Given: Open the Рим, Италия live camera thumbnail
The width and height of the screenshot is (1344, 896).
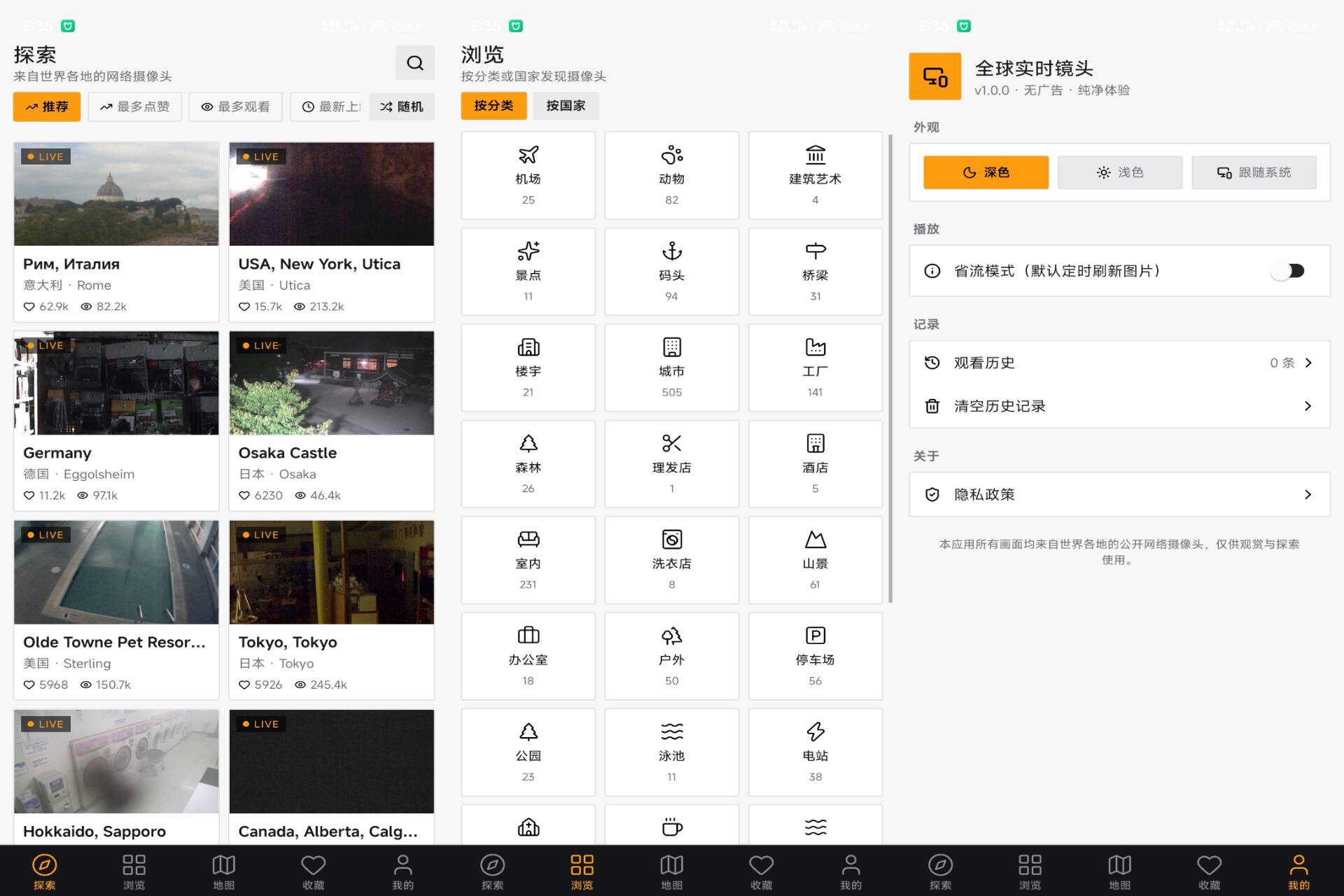Looking at the screenshot, I should [x=116, y=194].
